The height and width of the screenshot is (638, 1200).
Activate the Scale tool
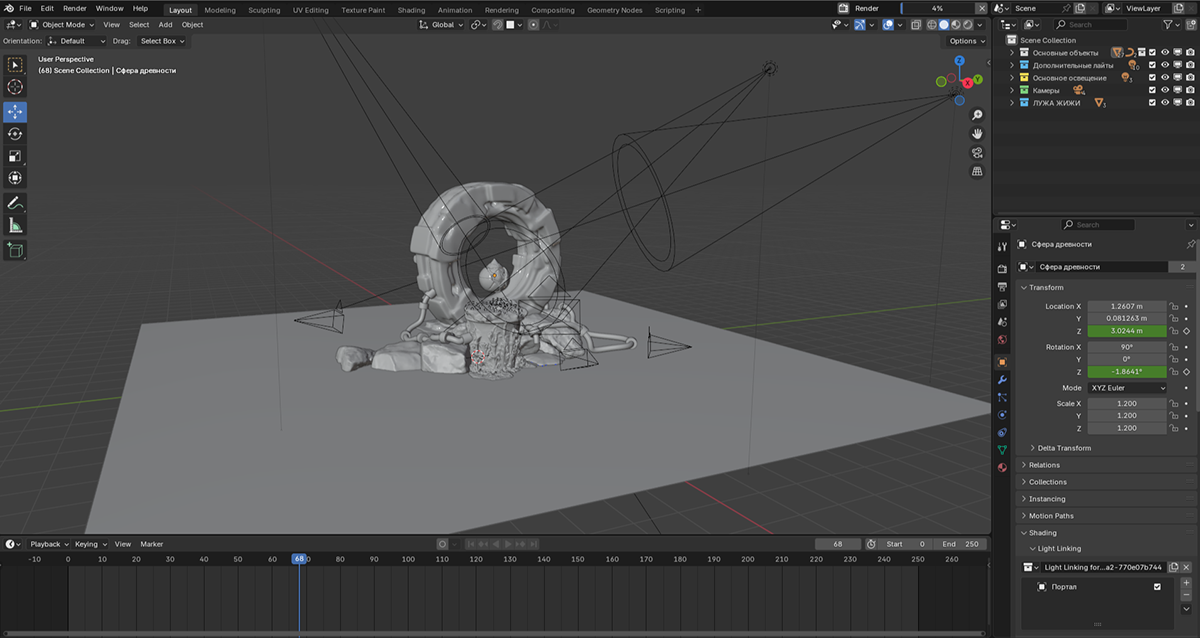tap(15, 156)
